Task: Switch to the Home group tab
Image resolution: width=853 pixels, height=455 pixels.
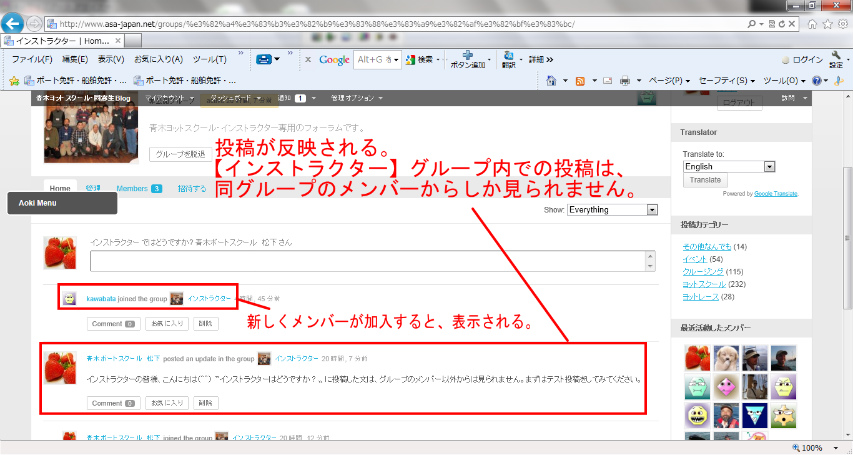Action: pos(60,188)
